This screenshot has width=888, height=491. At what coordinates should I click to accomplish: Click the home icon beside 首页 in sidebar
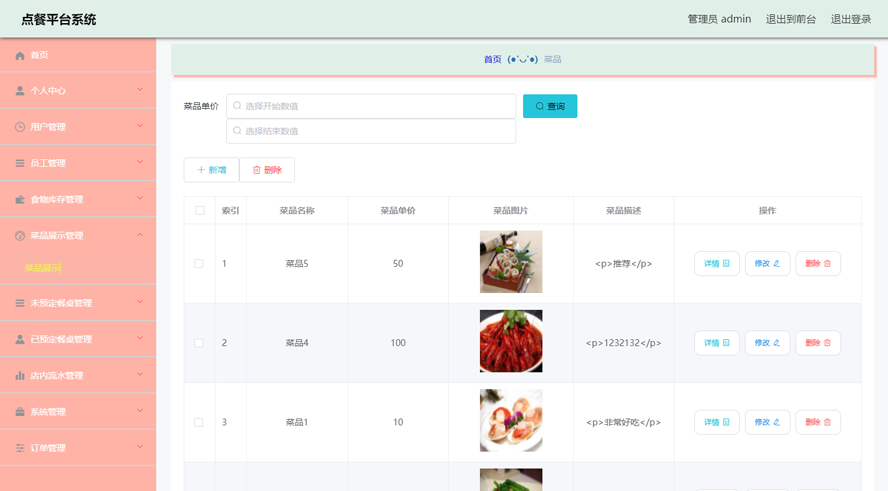(x=20, y=55)
